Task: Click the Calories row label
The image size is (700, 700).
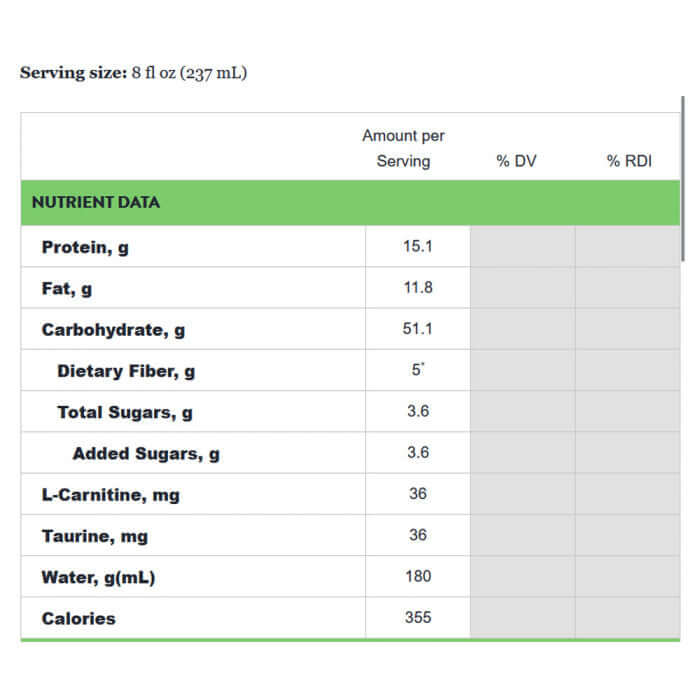Action: tap(78, 618)
